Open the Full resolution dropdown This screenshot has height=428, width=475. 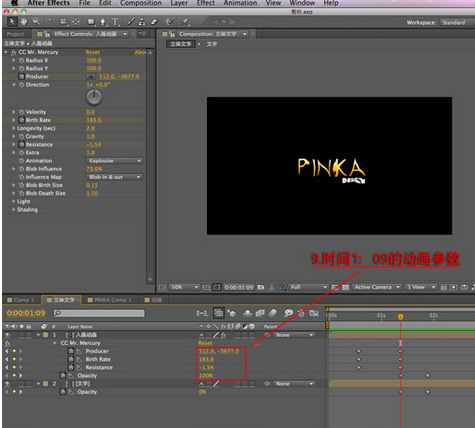(308, 287)
